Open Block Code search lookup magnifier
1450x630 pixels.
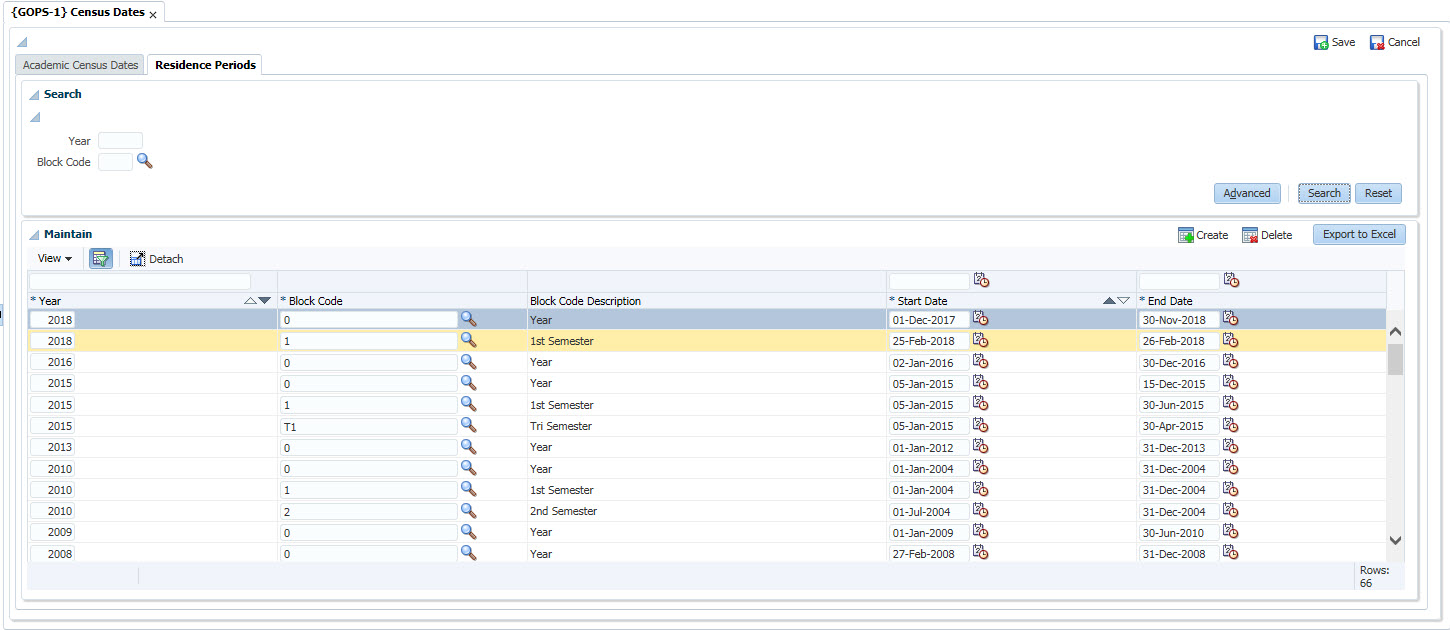(144, 161)
